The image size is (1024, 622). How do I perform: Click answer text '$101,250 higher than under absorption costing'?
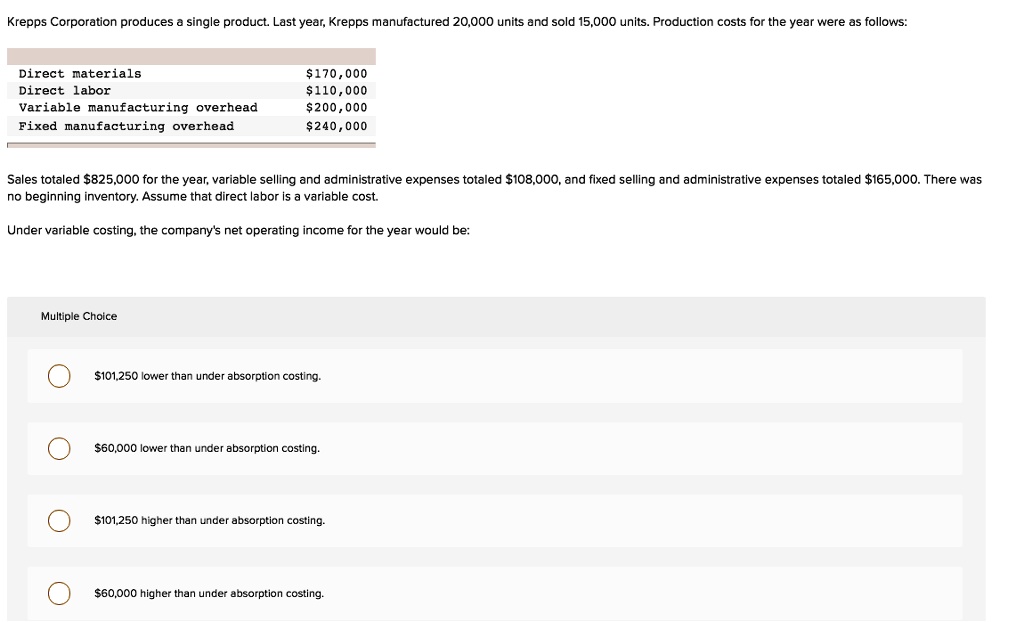click(209, 521)
